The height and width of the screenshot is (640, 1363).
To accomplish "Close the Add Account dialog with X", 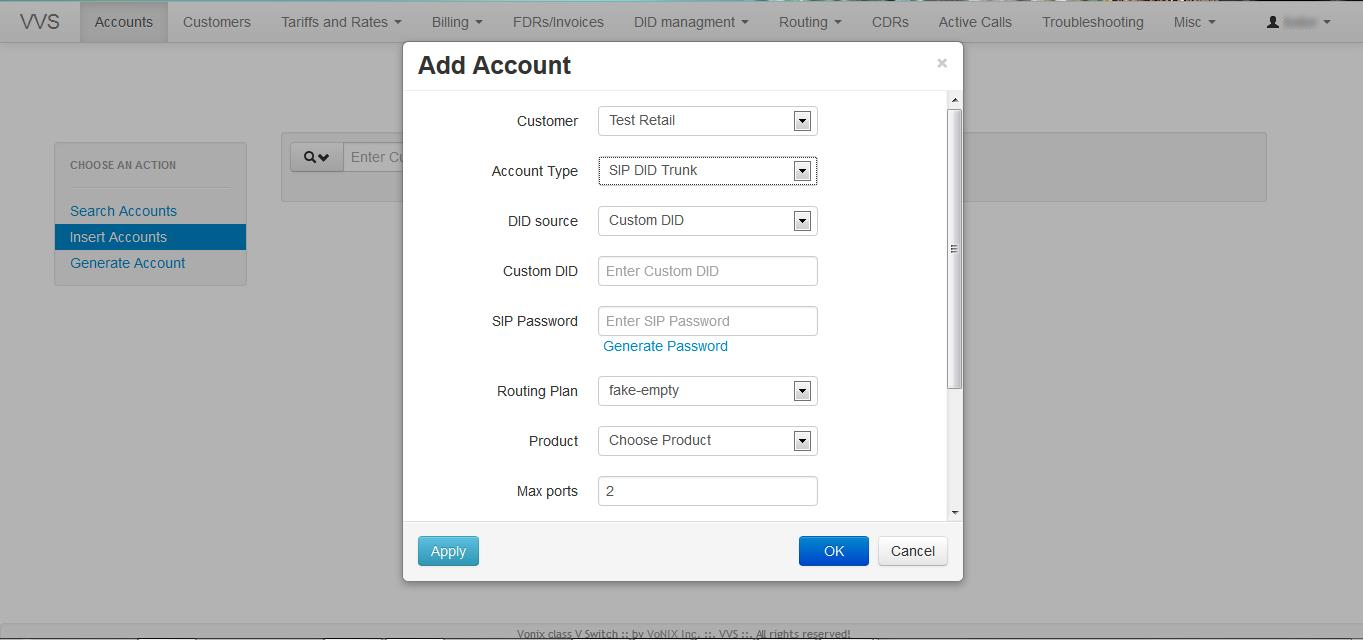I will pyautogui.click(x=941, y=63).
